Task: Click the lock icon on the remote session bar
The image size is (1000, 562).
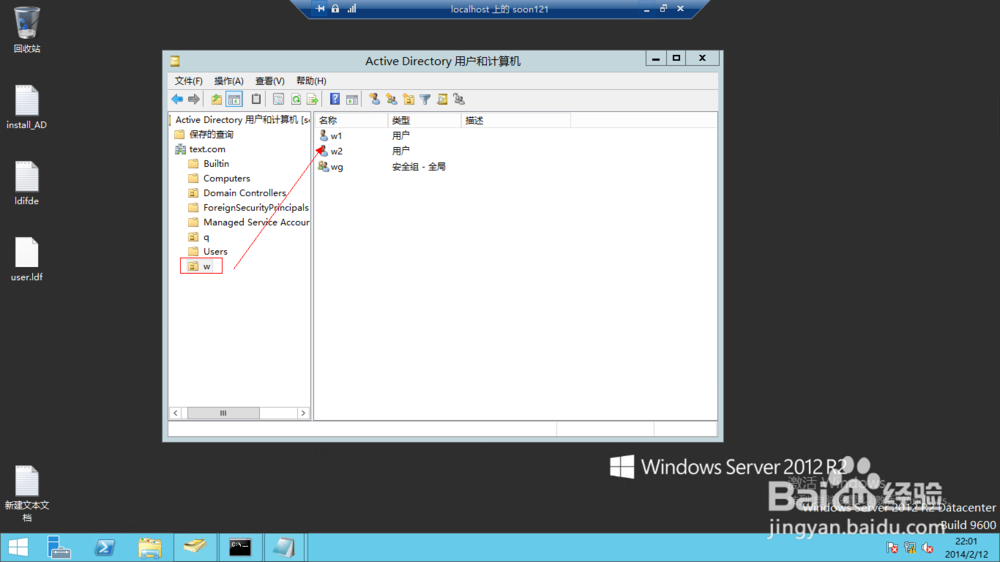Action: 335,9
